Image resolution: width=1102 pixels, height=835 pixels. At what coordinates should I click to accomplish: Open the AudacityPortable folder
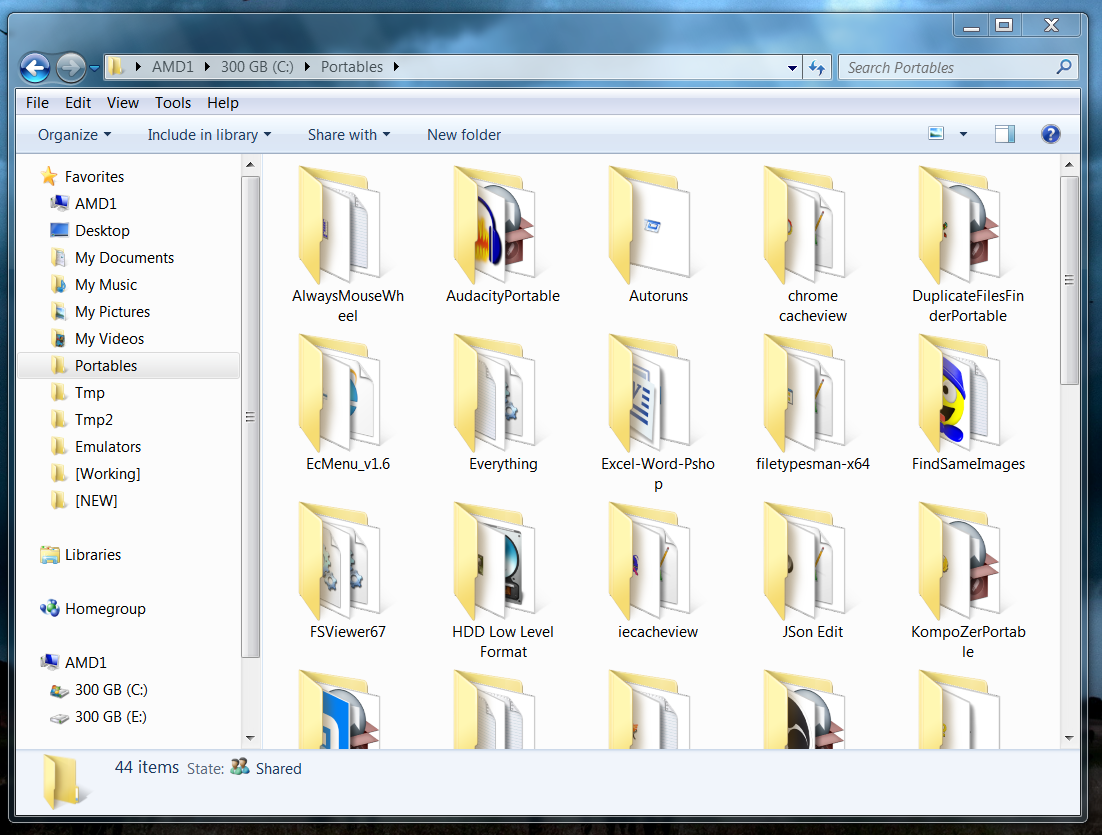click(x=502, y=228)
